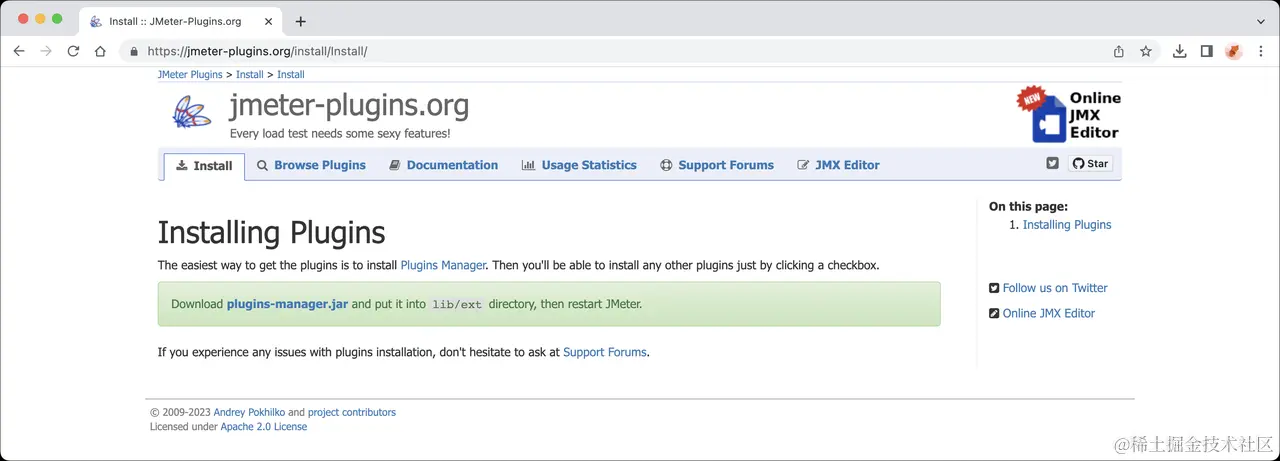Viewport: 1280px width, 461px height.
Task: Open the project contributors link
Action: pyautogui.click(x=352, y=412)
